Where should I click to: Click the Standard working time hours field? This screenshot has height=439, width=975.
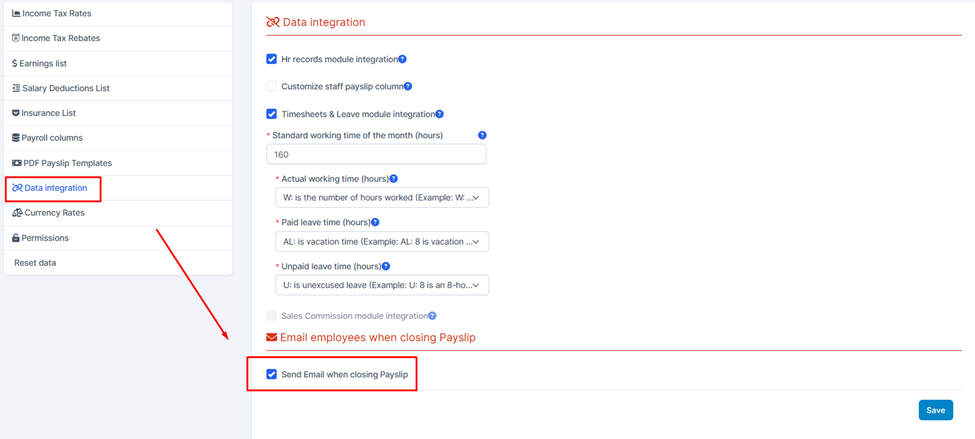point(376,154)
